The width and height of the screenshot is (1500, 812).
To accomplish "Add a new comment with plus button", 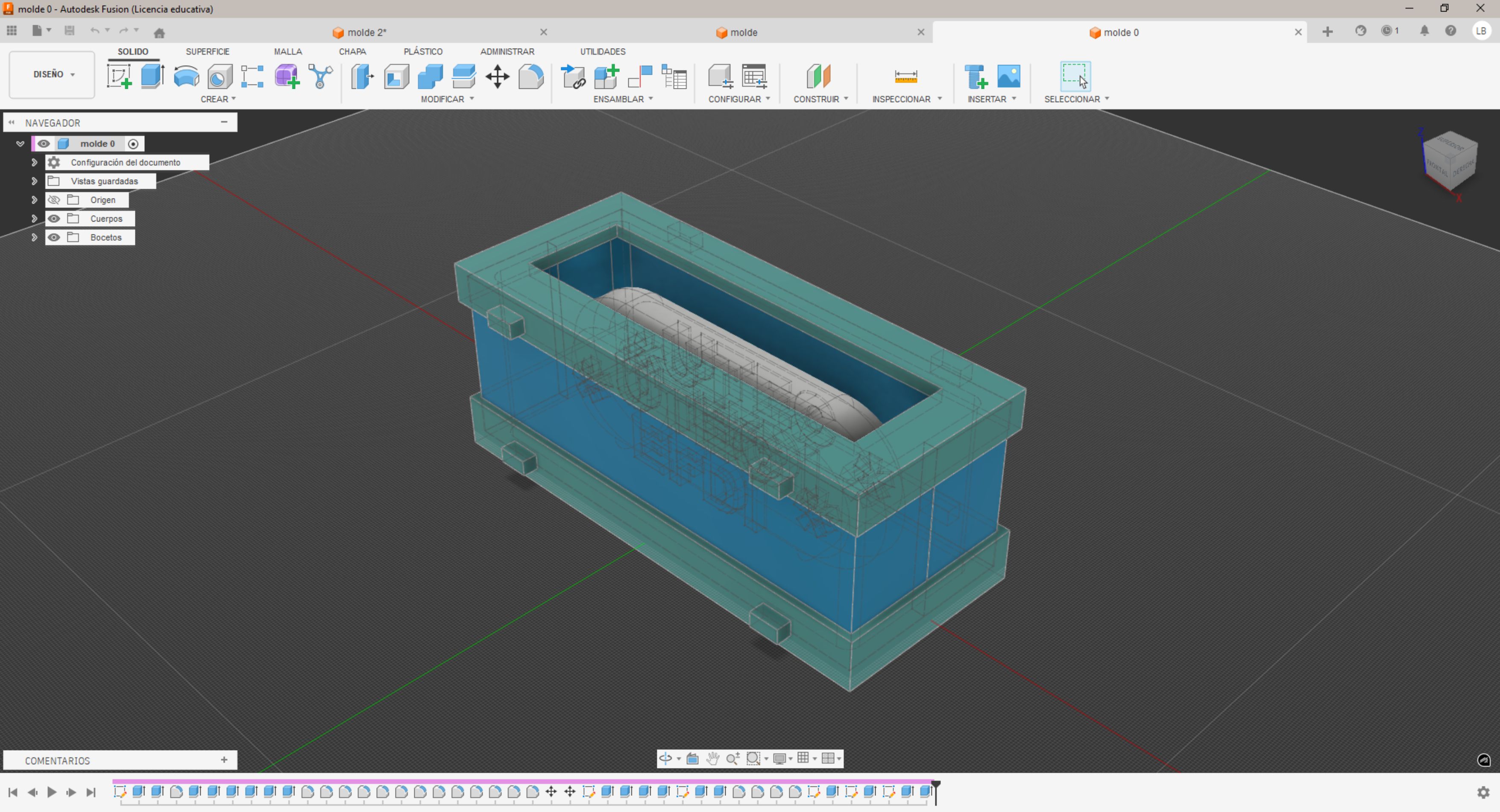I will tap(224, 759).
